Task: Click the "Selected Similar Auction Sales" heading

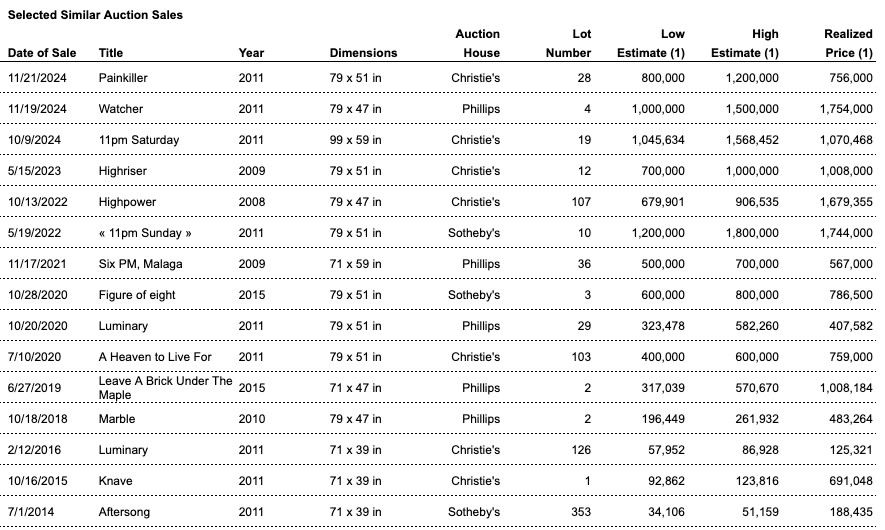Action: [x=95, y=15]
